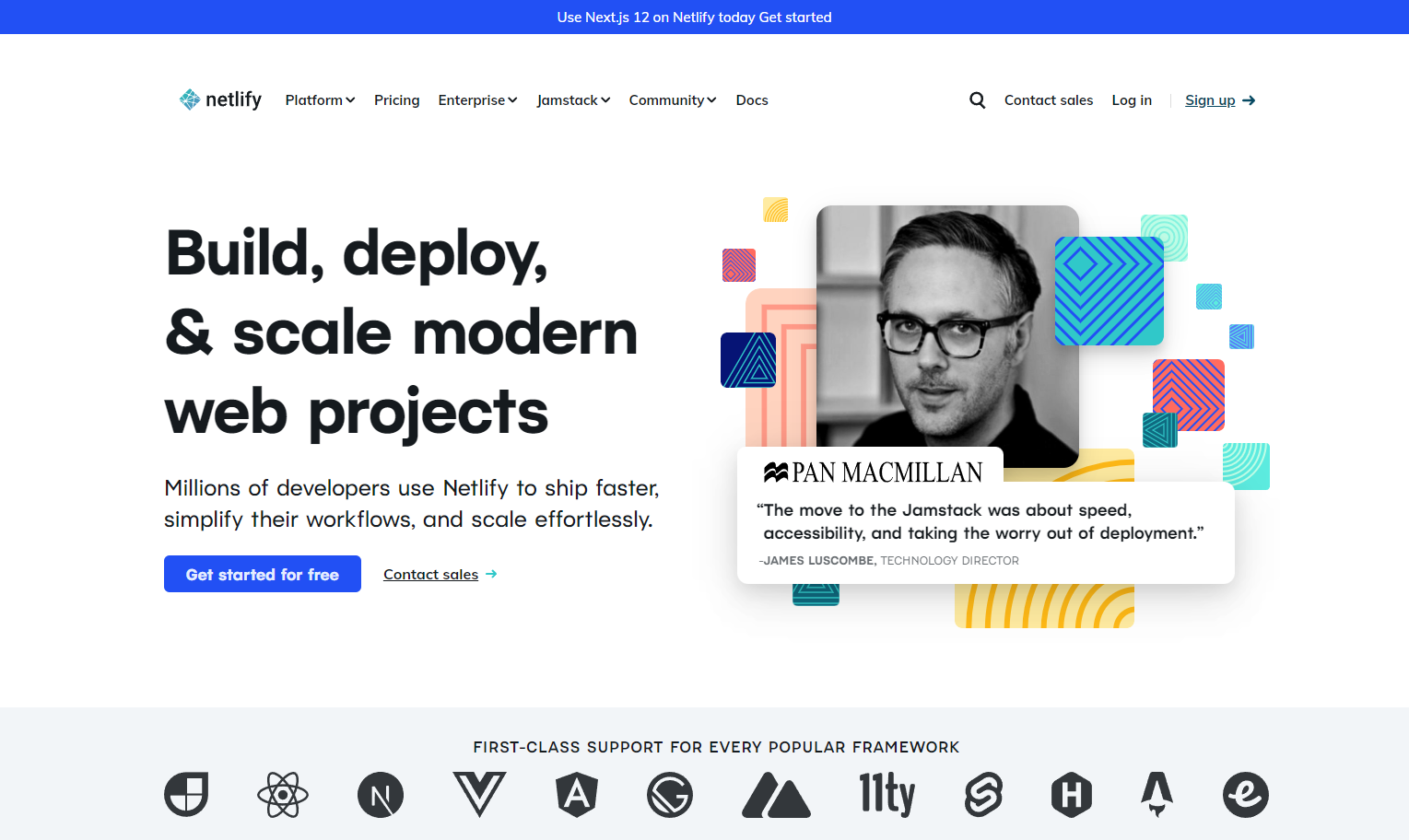This screenshot has height=840, width=1409.
Task: Click the Pan Macmillan logo
Action: (x=874, y=472)
